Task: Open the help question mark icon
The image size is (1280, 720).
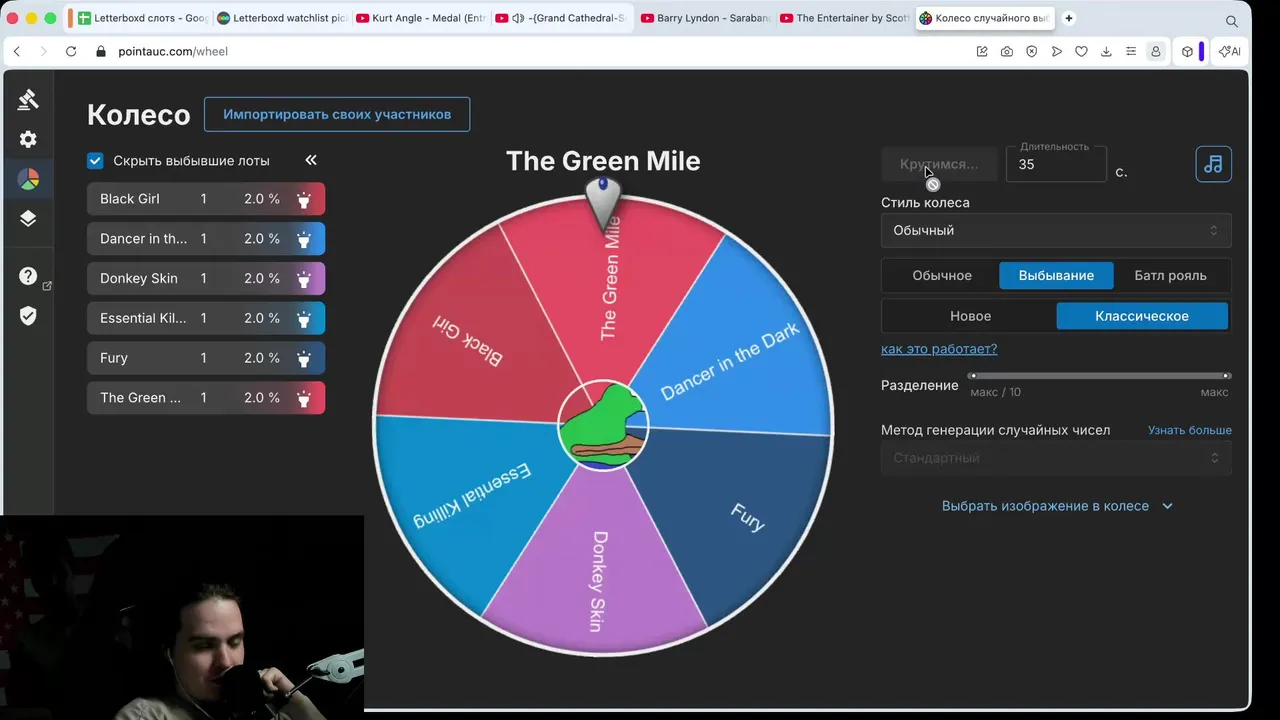Action: pos(28,276)
